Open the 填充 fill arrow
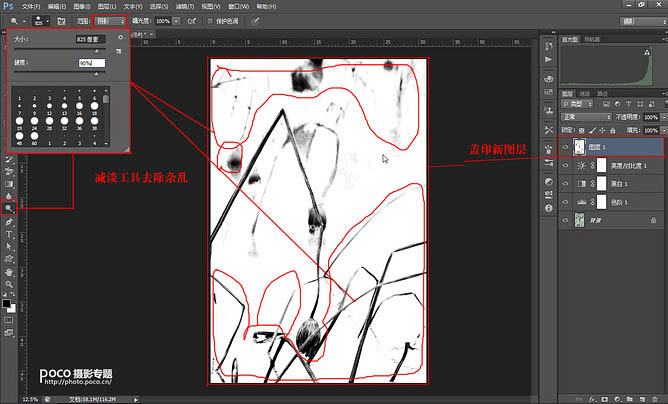This screenshot has width=668, height=404. coord(663,130)
